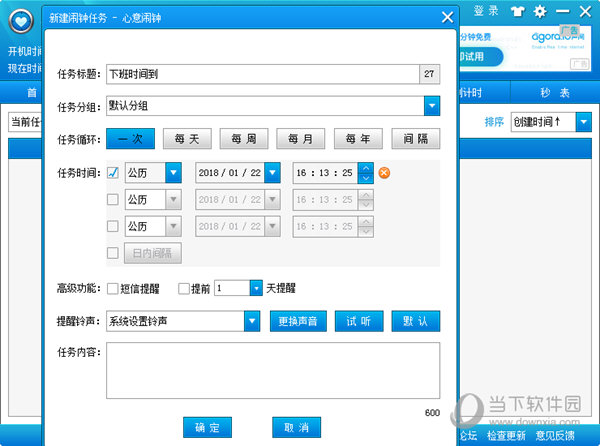The height and width of the screenshot is (446, 600).
Task: Open the skin (shirt) icon in main window
Action: pyautogui.click(x=518, y=11)
